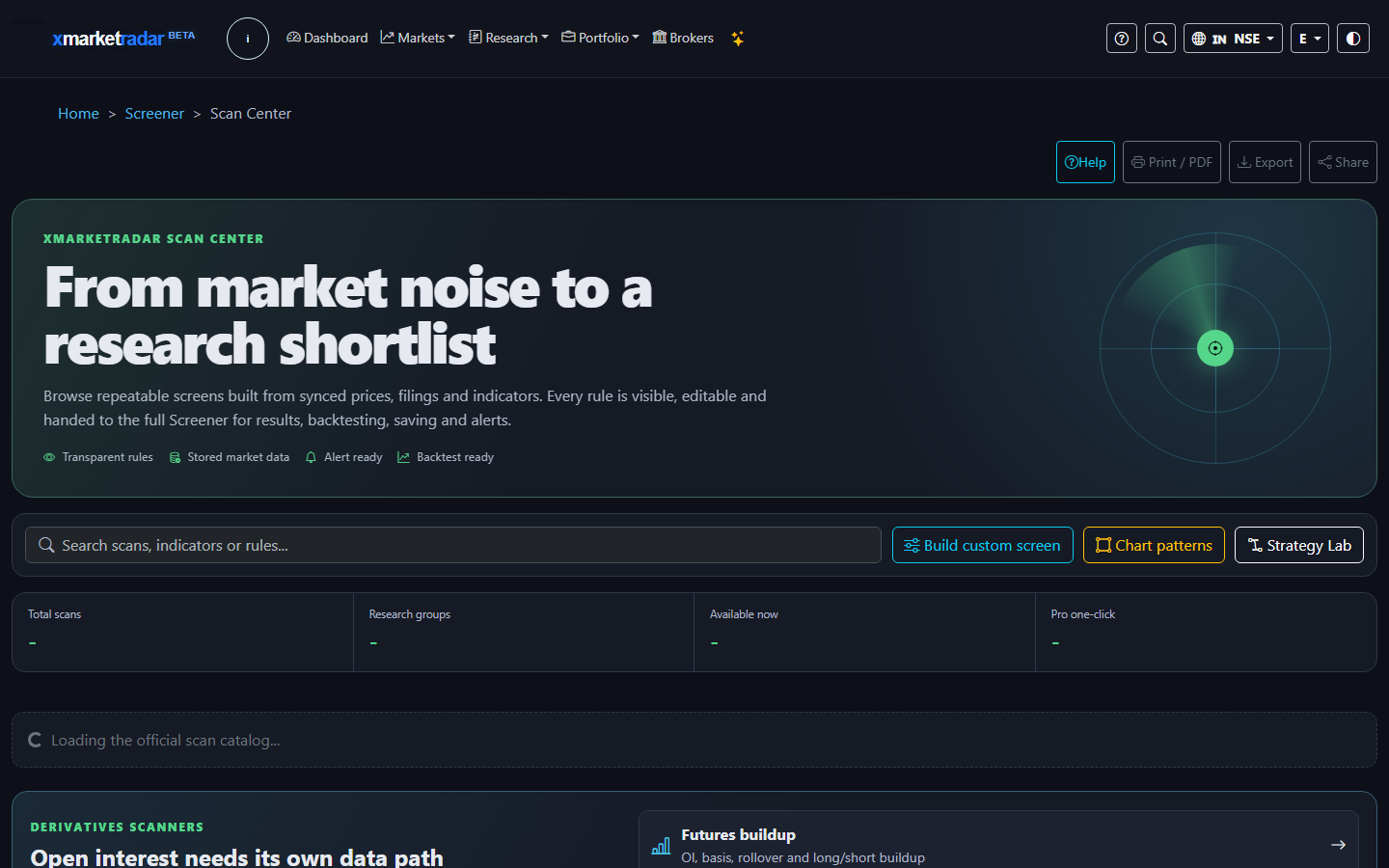
Task: Click the magnifier icon in the scan search box
Action: [x=46, y=545]
